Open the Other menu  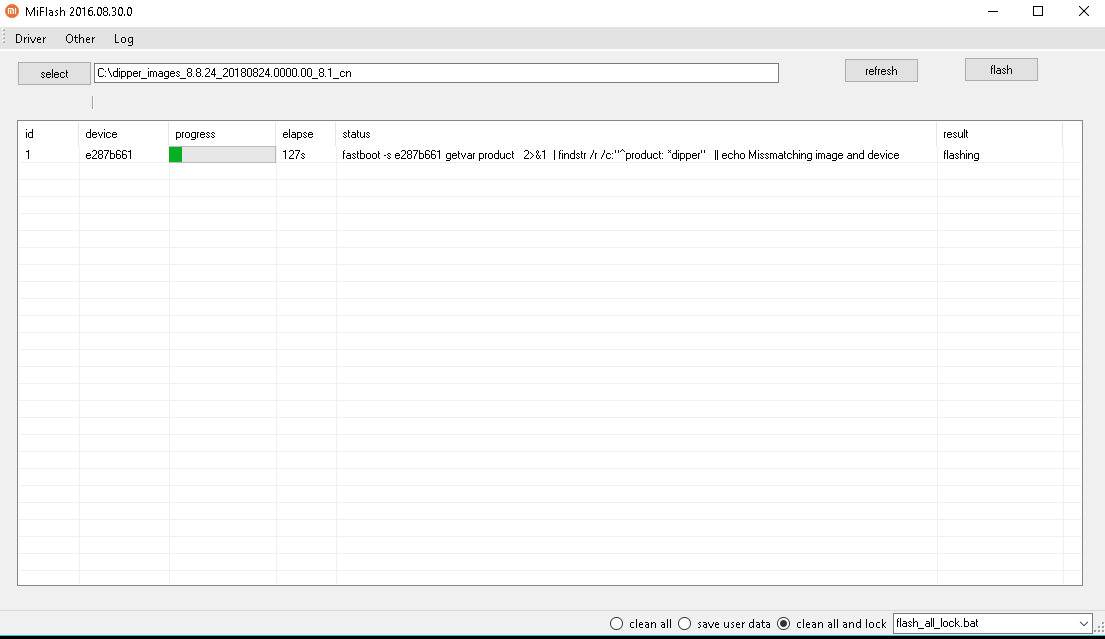point(80,39)
